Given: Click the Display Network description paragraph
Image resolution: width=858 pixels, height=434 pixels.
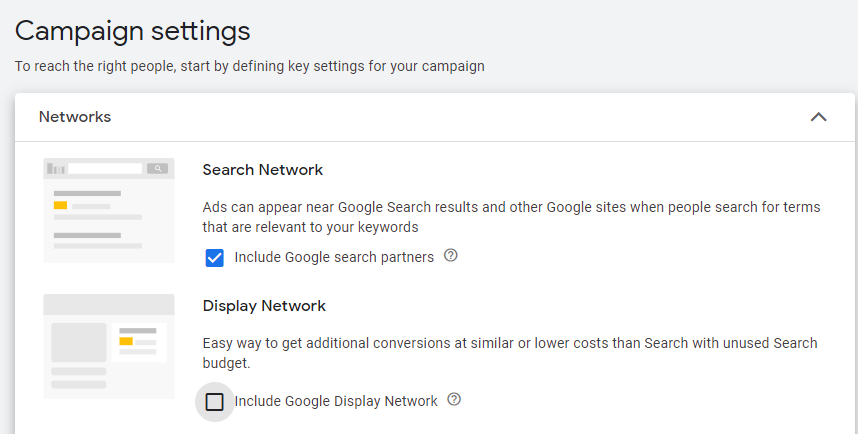Looking at the screenshot, I should pyautogui.click(x=510, y=353).
